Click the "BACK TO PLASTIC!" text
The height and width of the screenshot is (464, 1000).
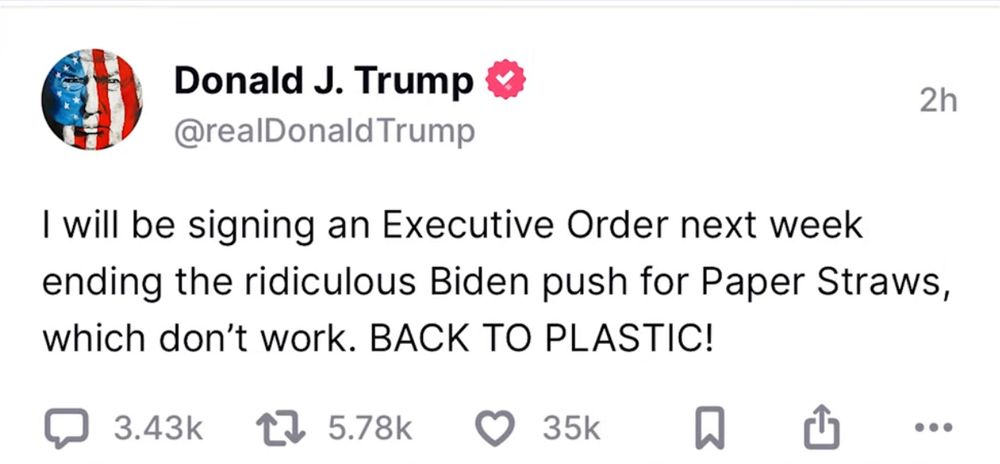(x=541, y=339)
